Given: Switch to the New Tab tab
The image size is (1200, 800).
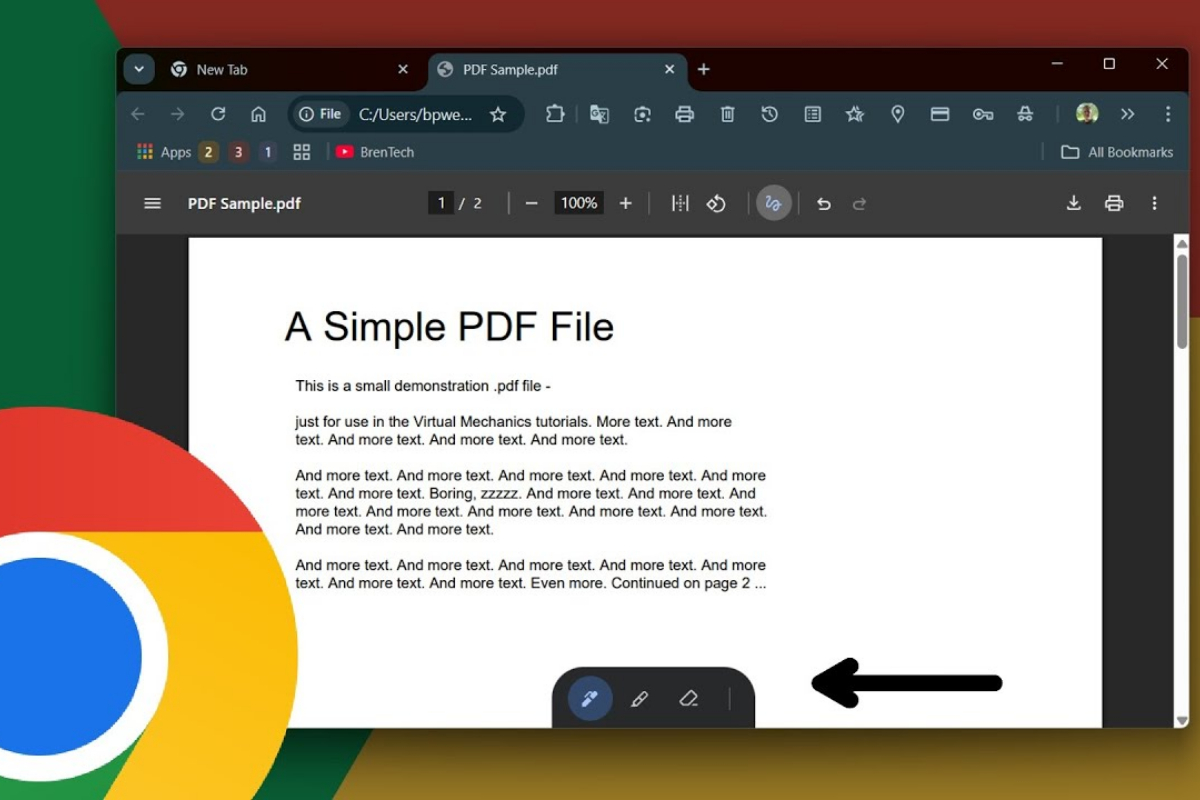Looking at the screenshot, I should (290, 70).
